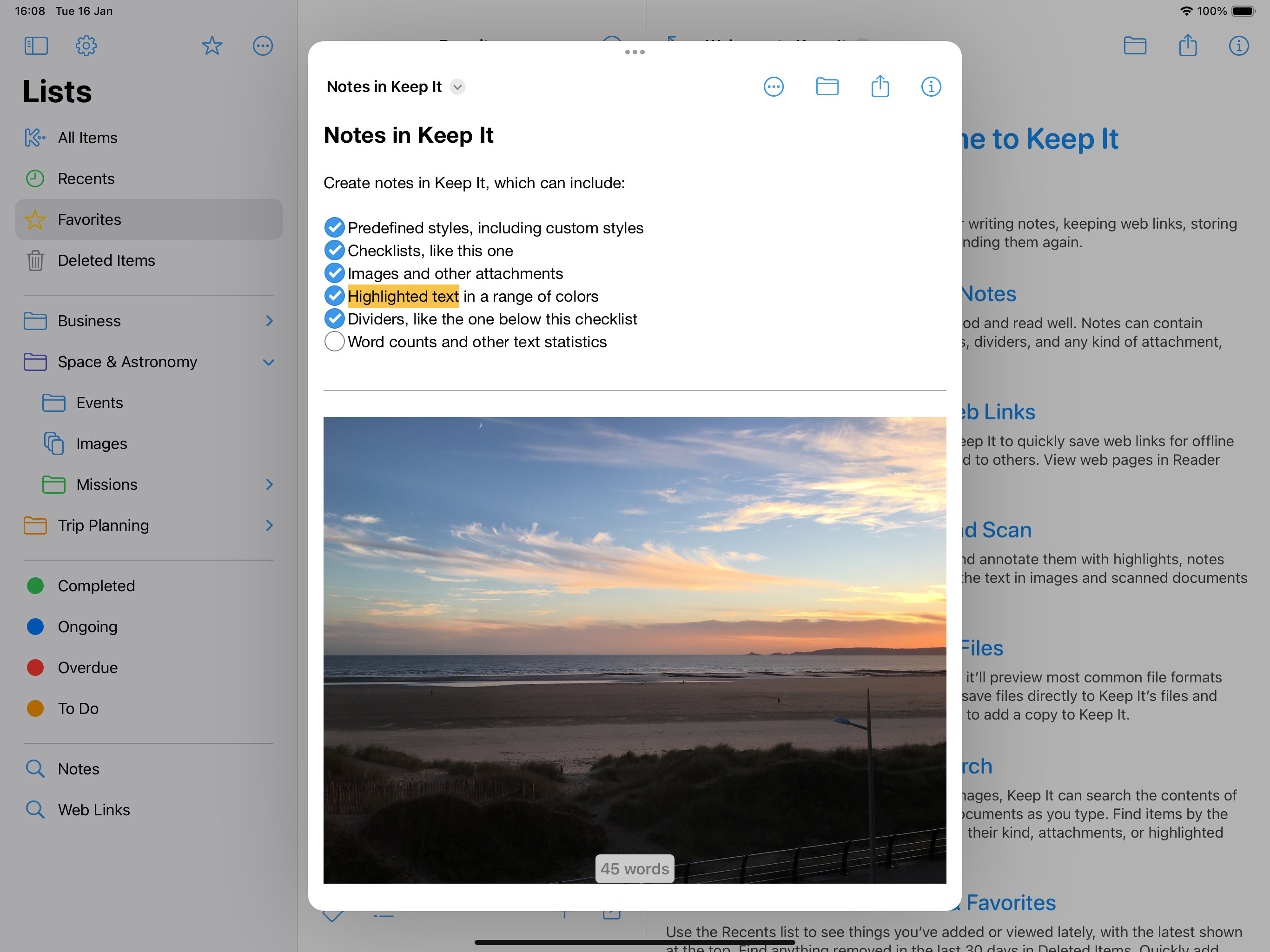Click 'Create notes in Keep It' paragraph

coord(474,183)
